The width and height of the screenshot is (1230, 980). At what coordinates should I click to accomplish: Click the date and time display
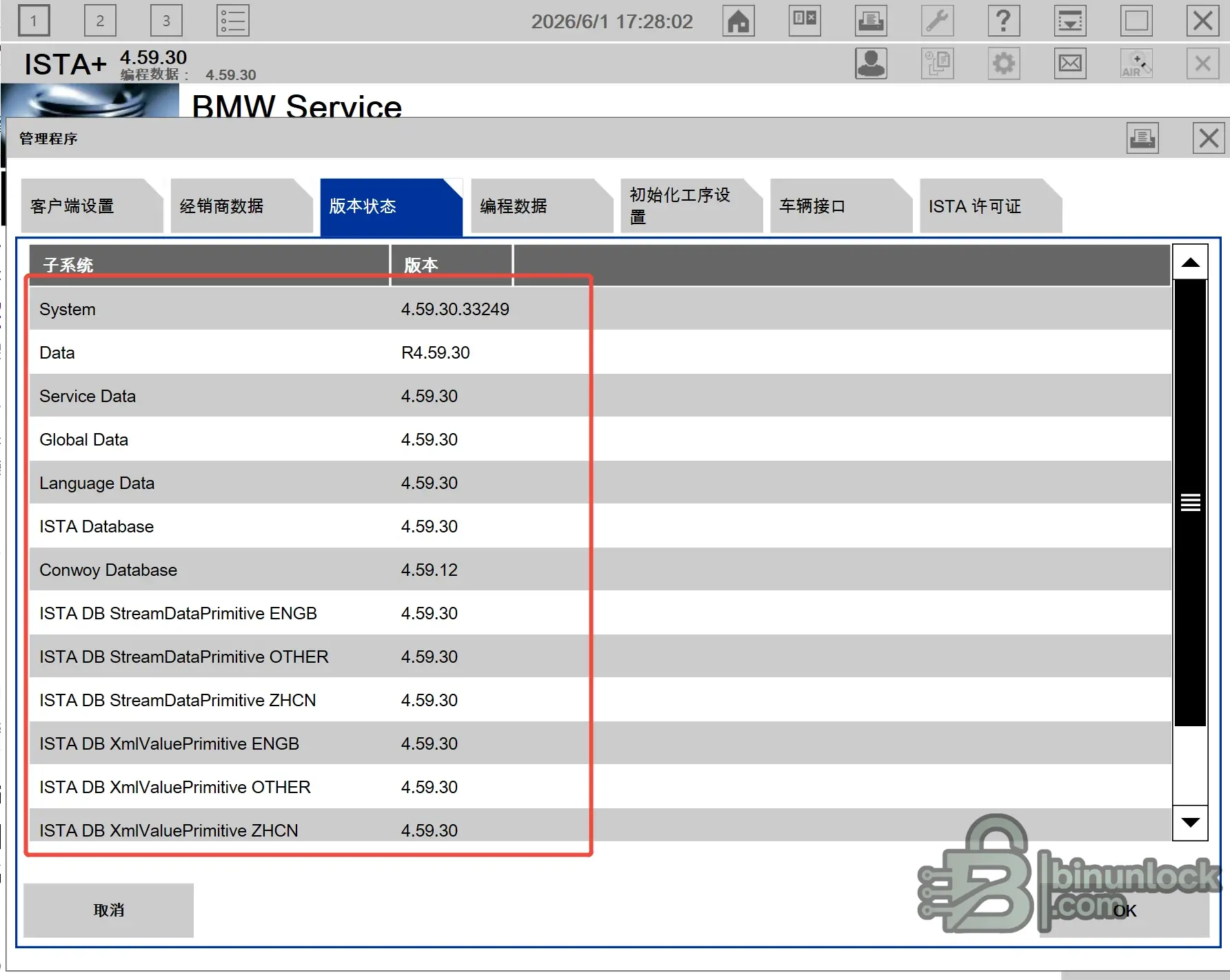coord(612,21)
